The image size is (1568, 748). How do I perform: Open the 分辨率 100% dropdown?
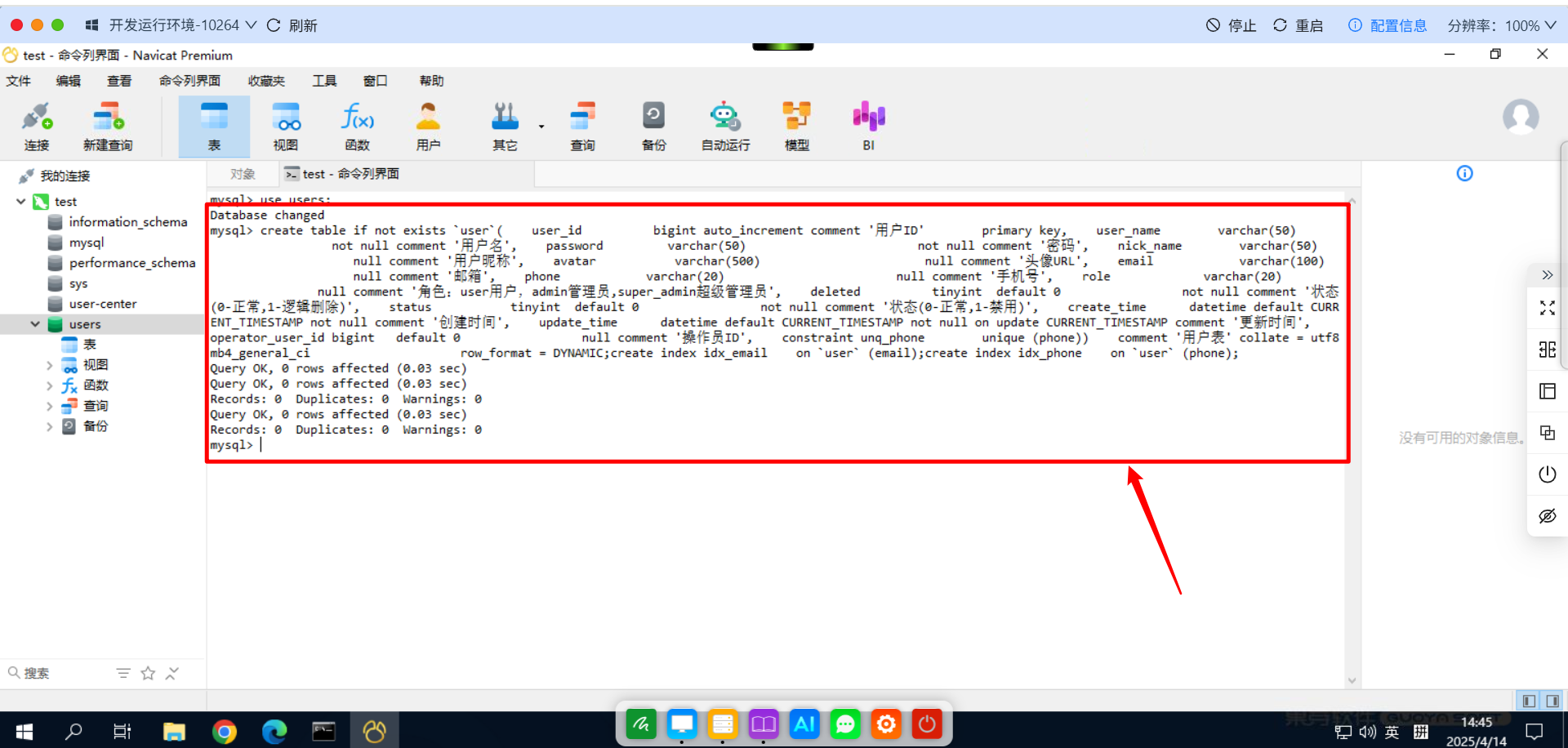[x=1503, y=25]
